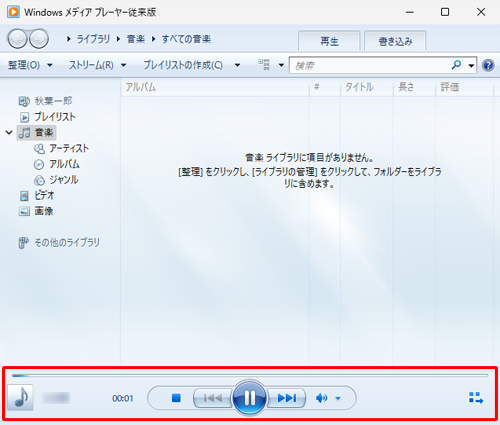Select アルバム in the sidebar tree

(57, 164)
